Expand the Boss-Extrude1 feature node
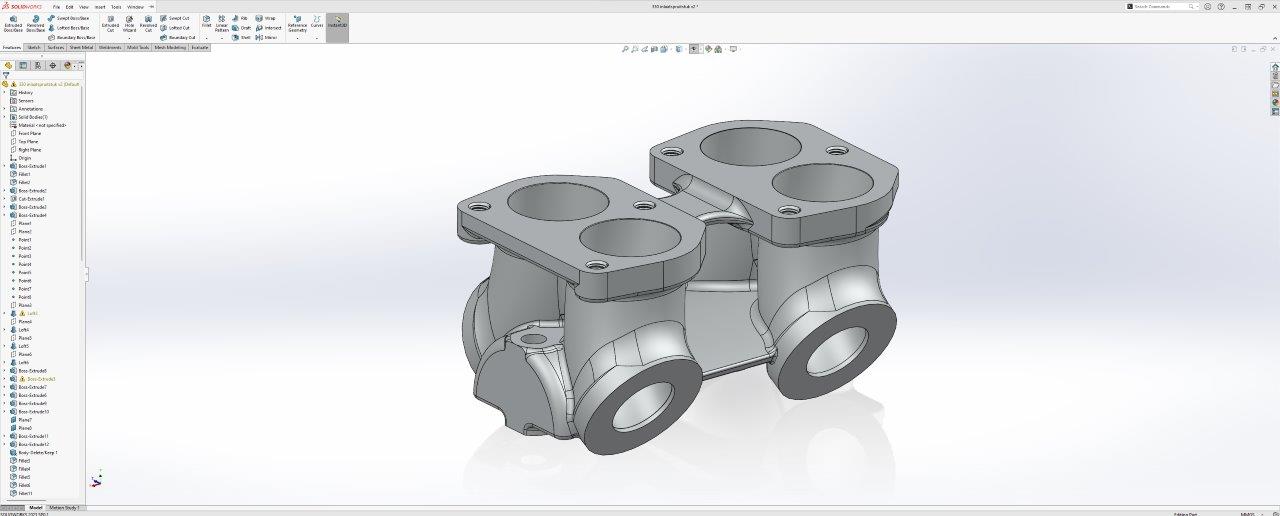The width and height of the screenshot is (1280, 516). pos(4,166)
